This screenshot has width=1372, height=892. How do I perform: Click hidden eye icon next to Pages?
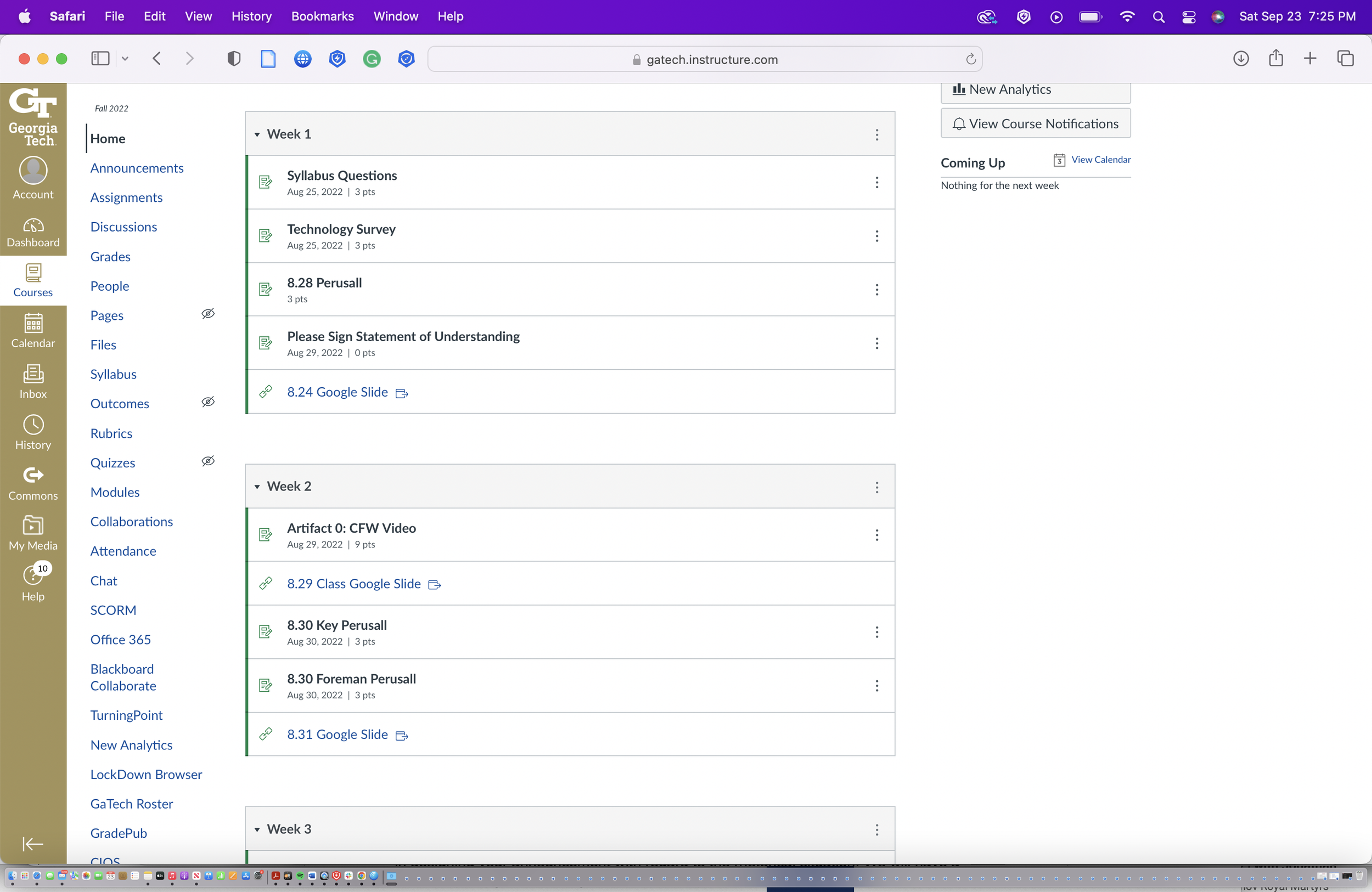(x=208, y=314)
